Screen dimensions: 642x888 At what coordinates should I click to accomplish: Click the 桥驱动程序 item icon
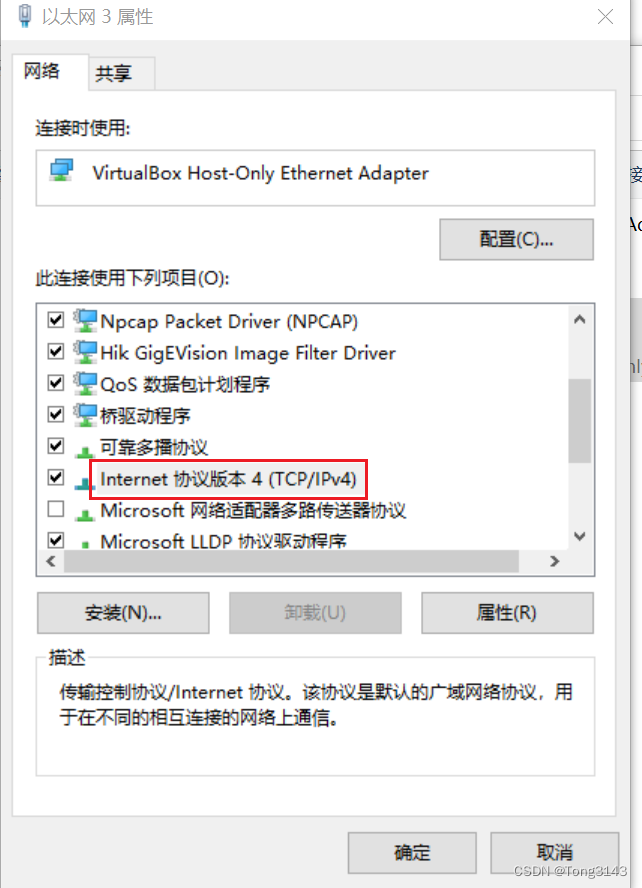point(85,416)
